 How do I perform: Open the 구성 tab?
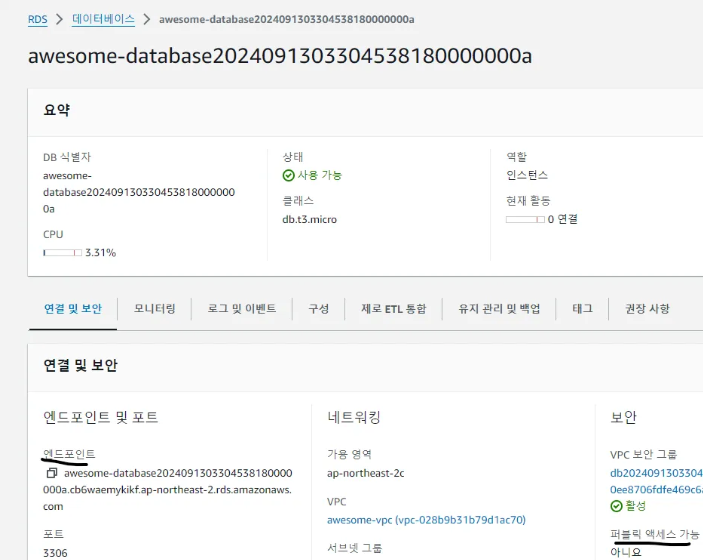(x=319, y=308)
